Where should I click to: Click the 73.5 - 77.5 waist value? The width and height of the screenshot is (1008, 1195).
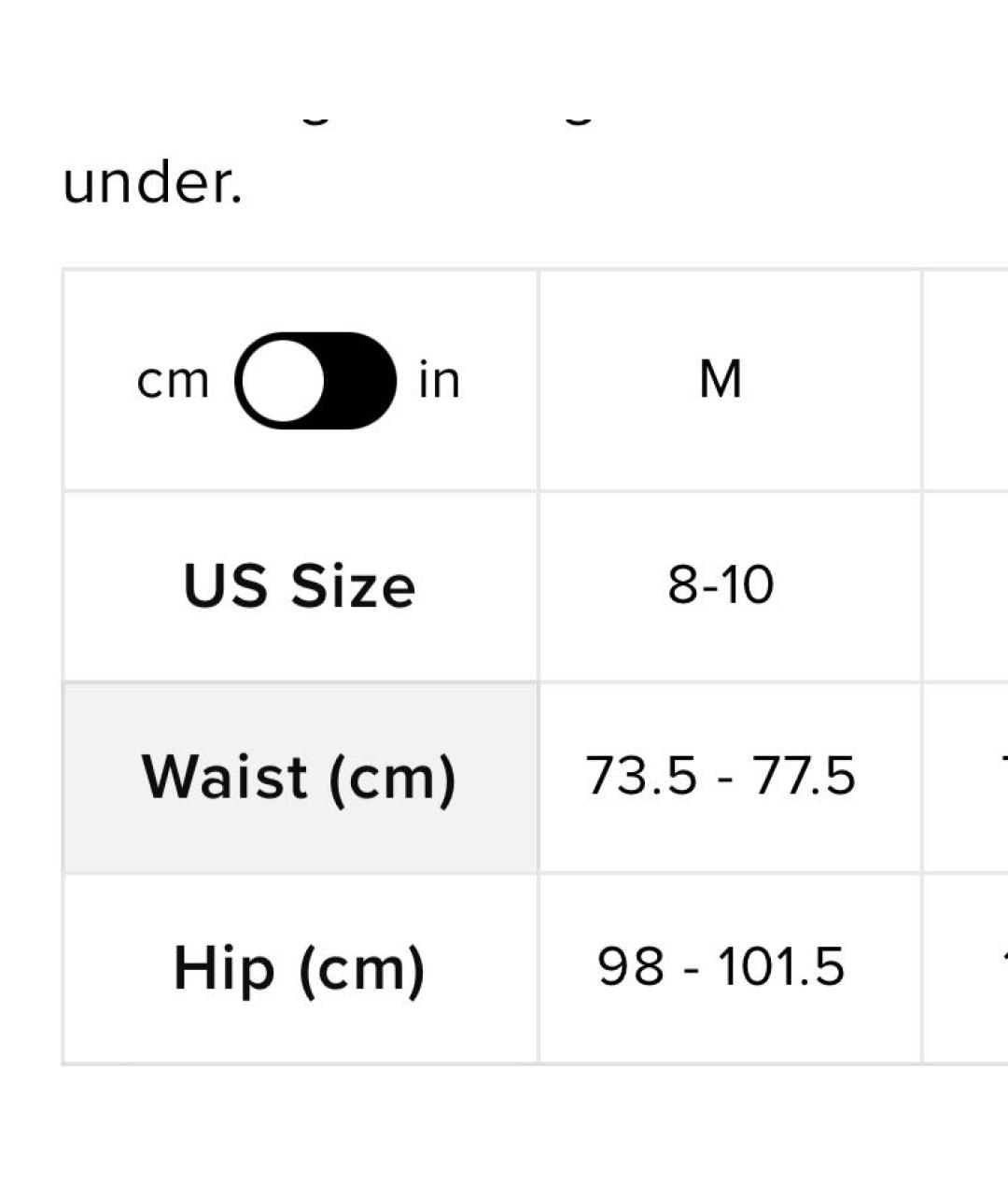721,777
